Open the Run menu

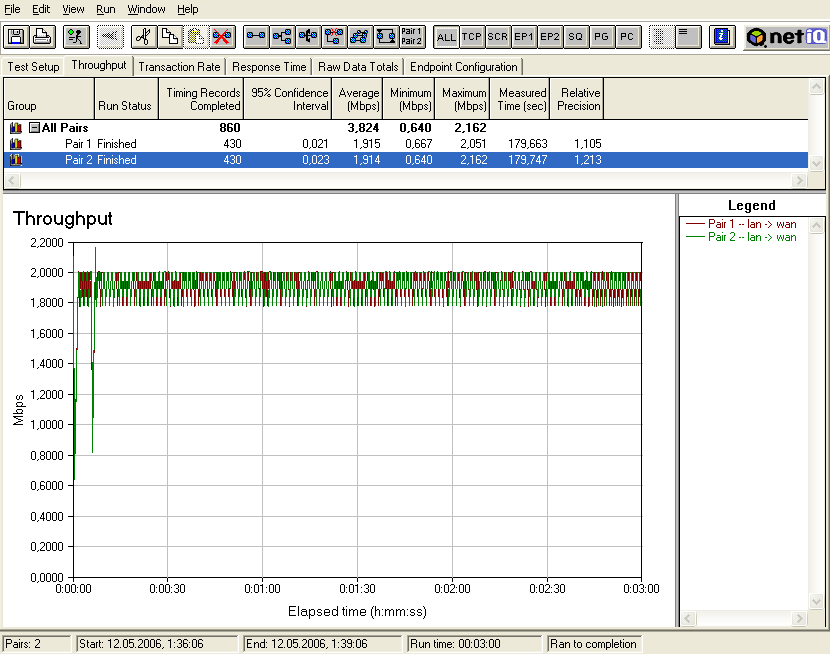tap(106, 9)
